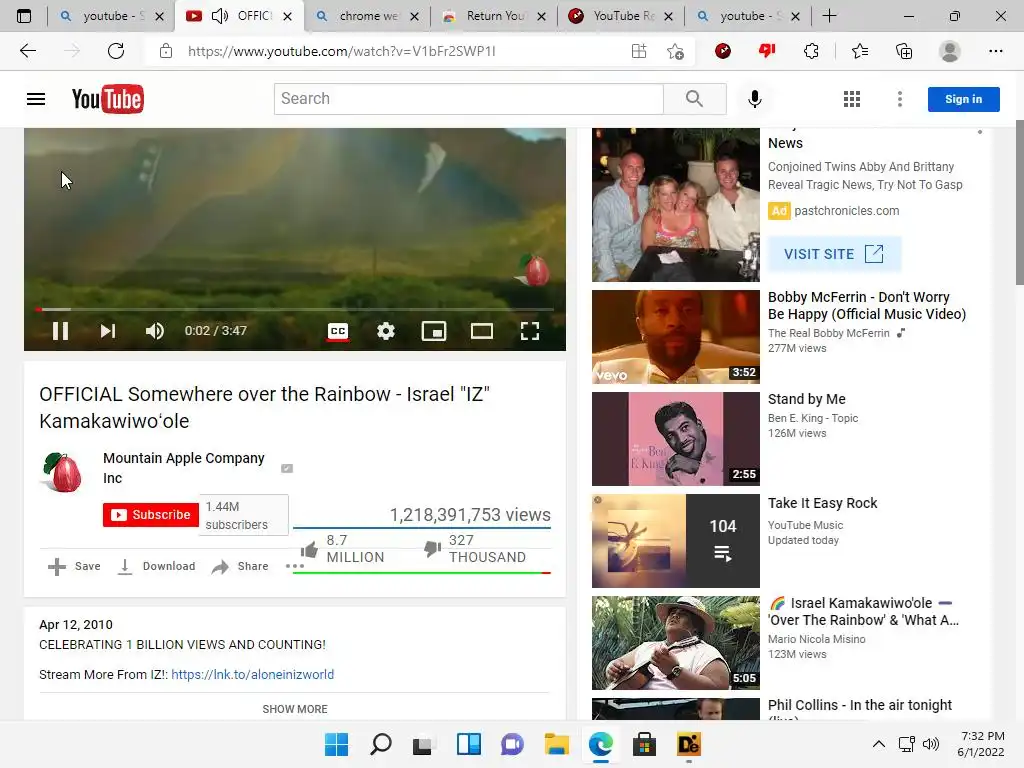Click the address bar URL
Screen dimensions: 1024x768
click(x=342, y=51)
